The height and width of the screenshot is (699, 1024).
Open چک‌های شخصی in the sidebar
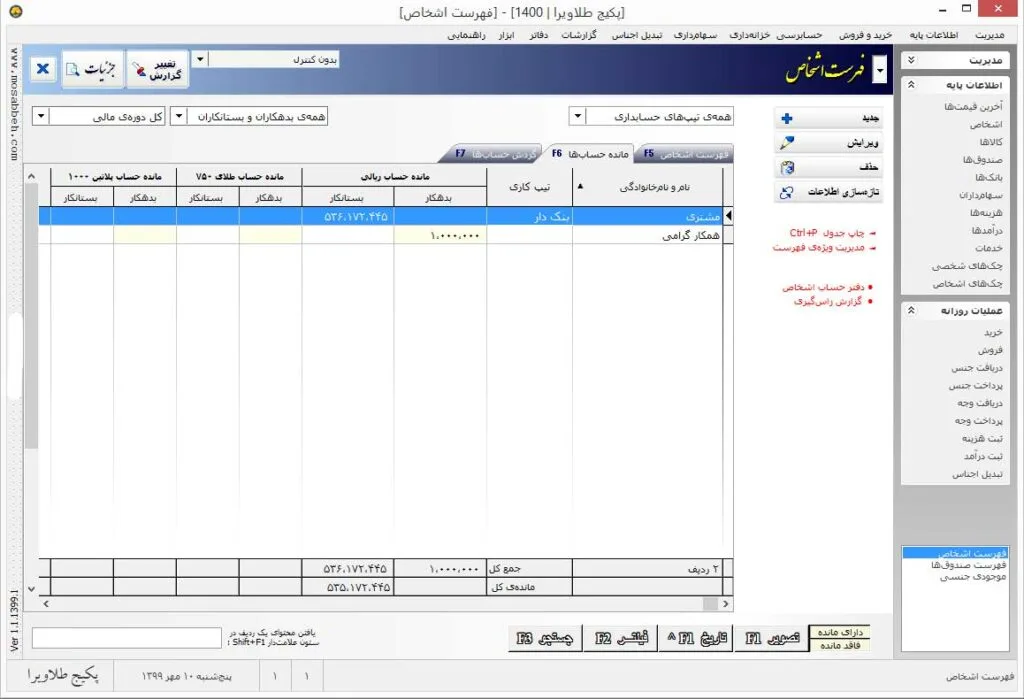[967, 266]
